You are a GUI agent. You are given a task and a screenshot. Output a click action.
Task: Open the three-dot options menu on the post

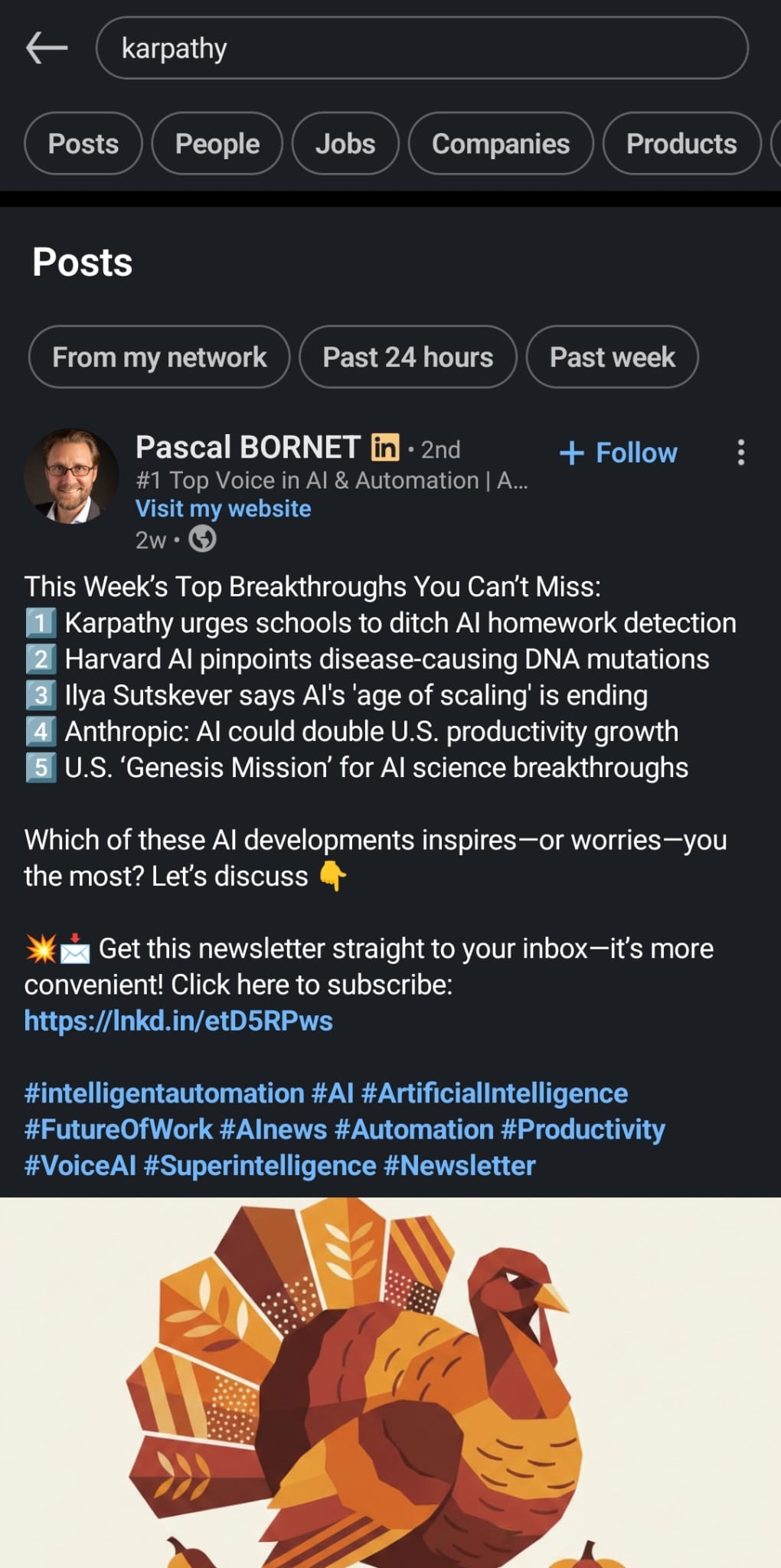click(x=740, y=453)
